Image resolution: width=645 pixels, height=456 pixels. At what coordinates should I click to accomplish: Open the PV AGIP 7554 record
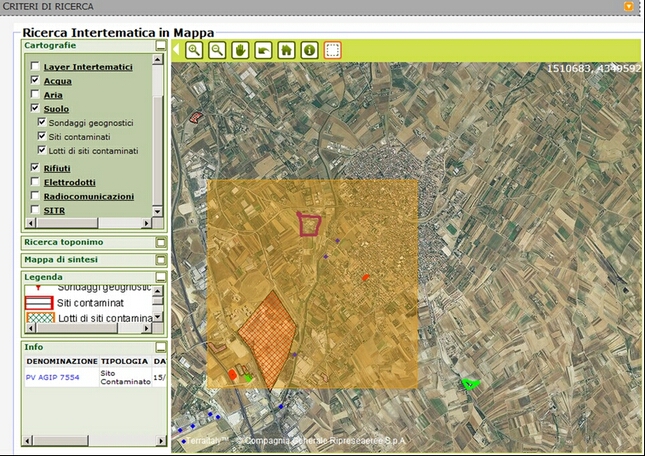[x=52, y=377]
